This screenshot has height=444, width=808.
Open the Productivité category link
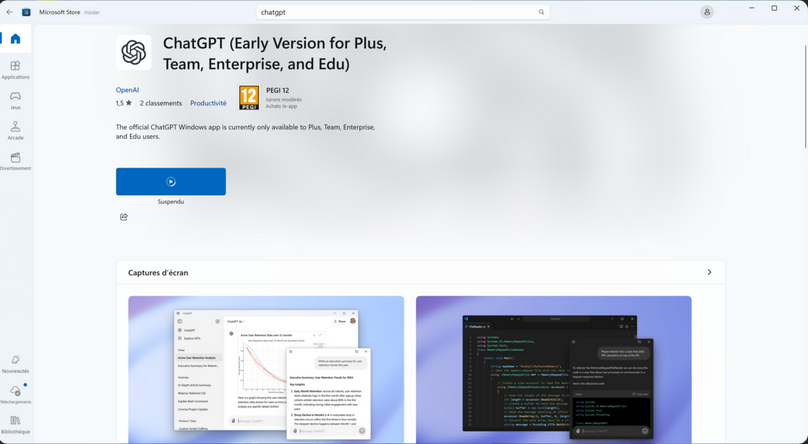(208, 103)
